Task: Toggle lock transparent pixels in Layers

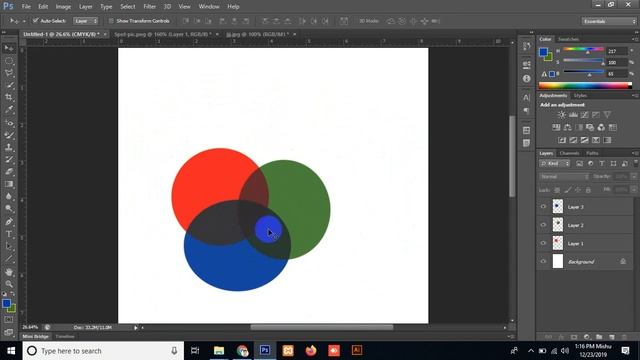Action: (557, 190)
